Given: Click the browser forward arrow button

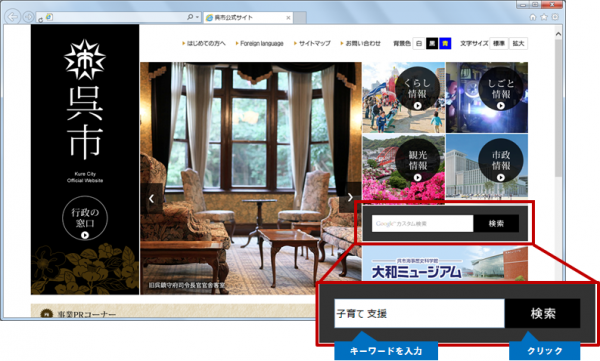Looking at the screenshot, I should (x=28, y=17).
